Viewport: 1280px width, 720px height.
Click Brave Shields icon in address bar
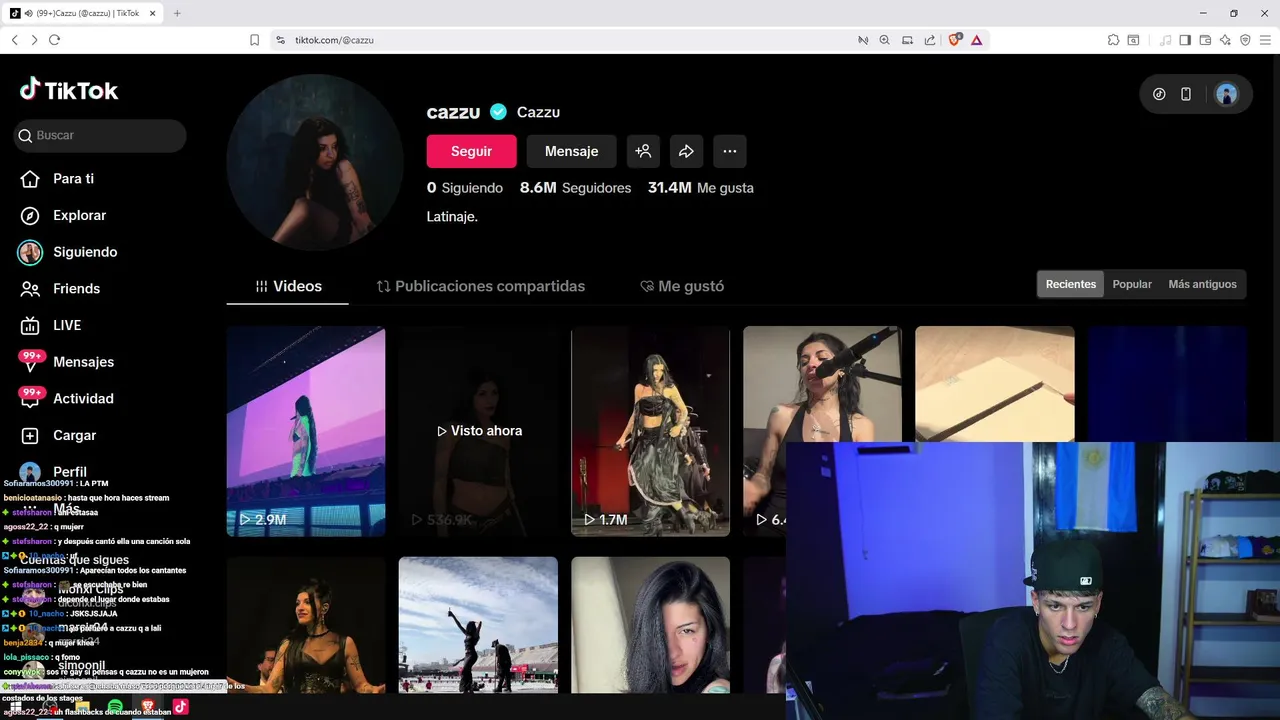tap(954, 40)
